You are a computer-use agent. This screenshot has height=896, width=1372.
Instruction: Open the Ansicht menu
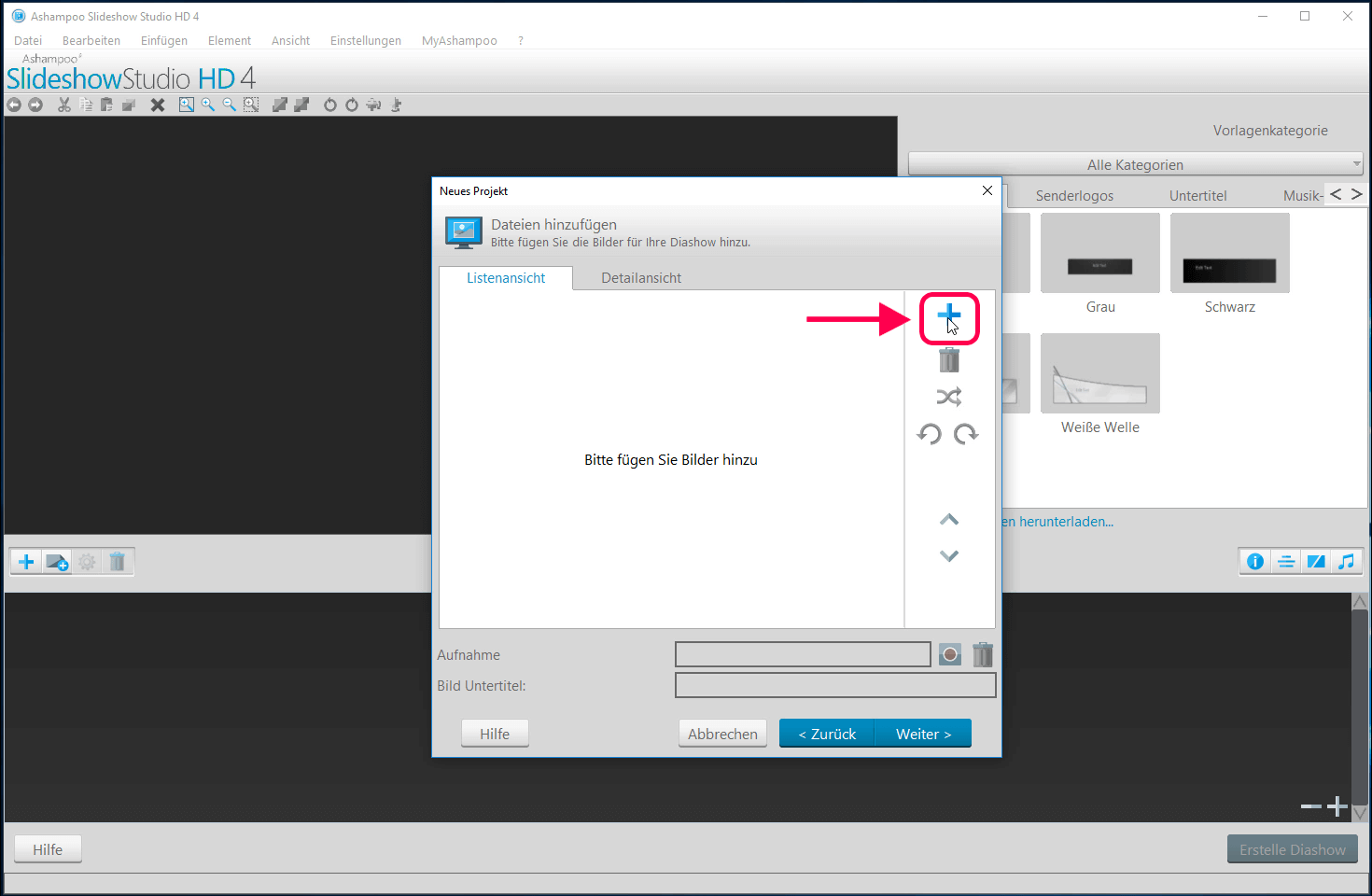click(290, 40)
